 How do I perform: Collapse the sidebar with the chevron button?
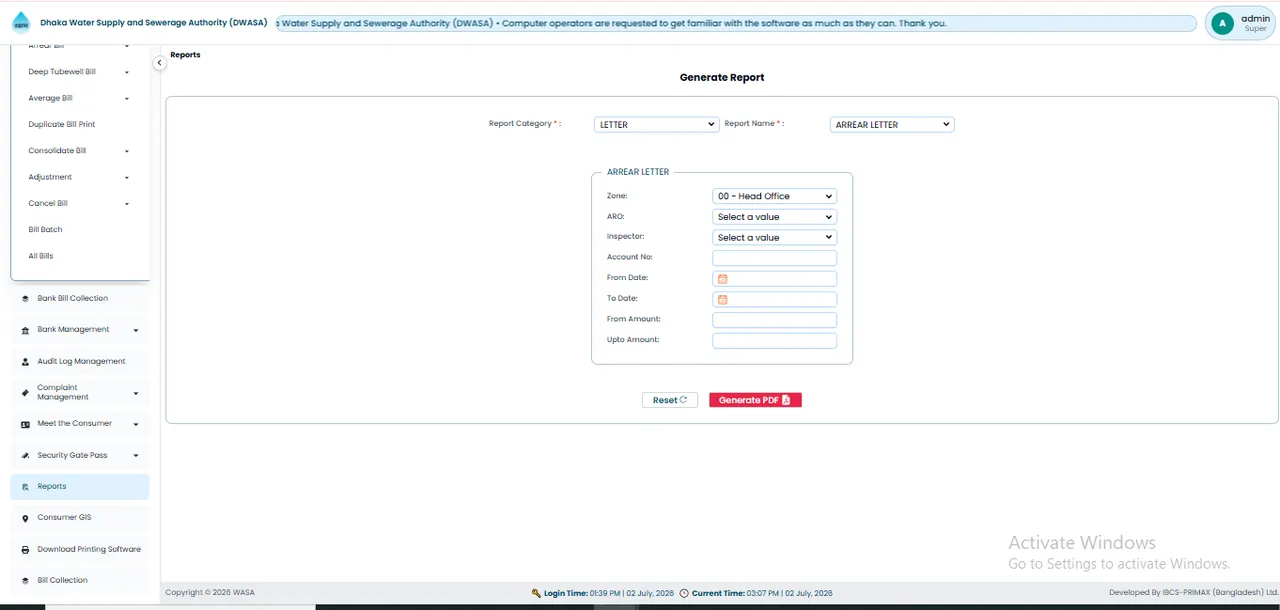coord(159,63)
